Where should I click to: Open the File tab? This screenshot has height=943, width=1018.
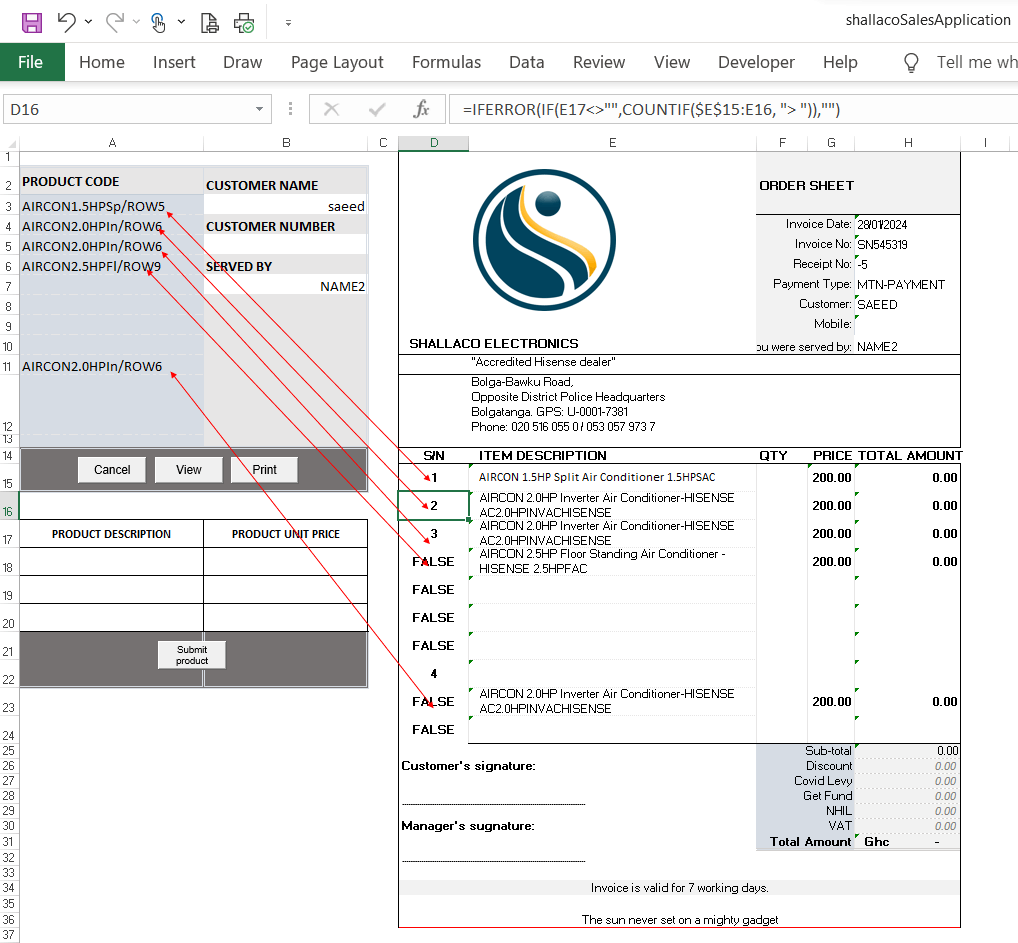pyautogui.click(x=31, y=62)
